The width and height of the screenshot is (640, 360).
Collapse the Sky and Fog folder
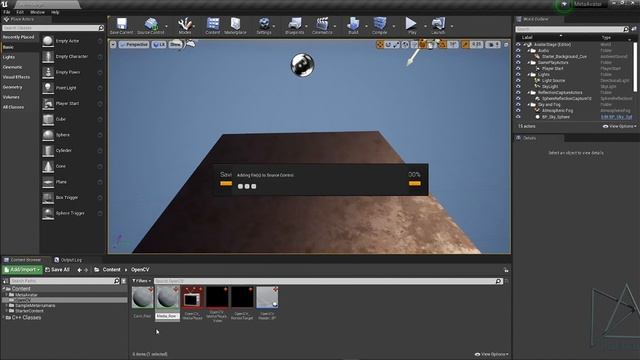point(529,104)
